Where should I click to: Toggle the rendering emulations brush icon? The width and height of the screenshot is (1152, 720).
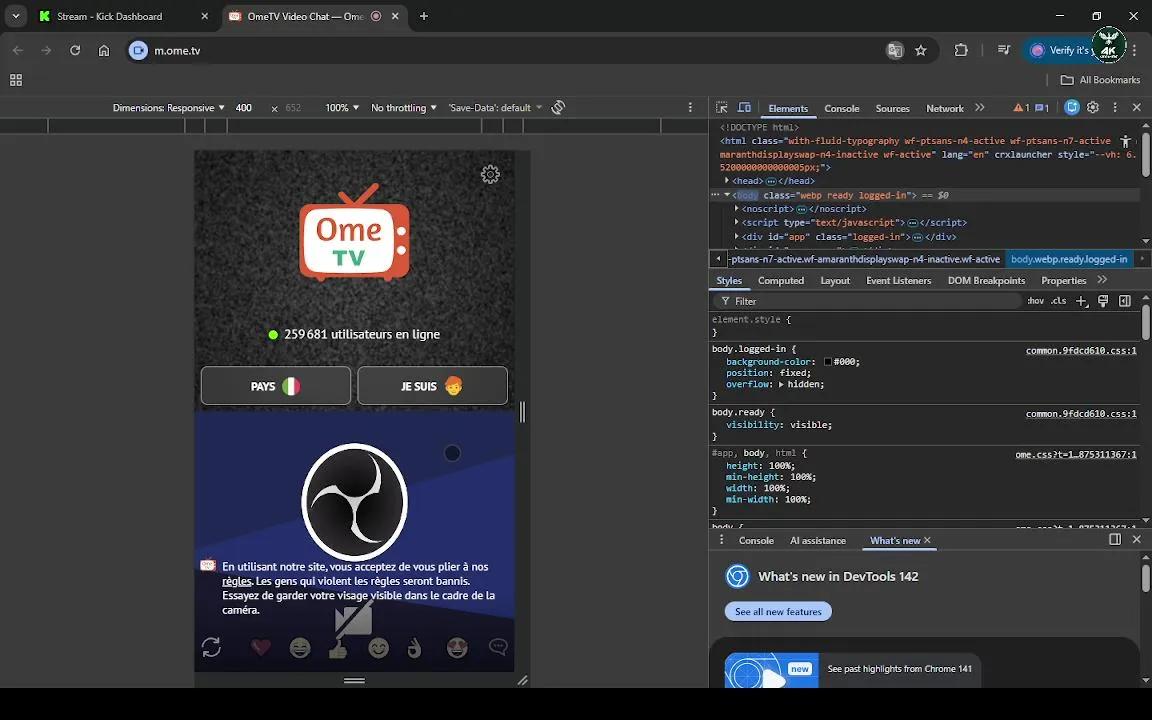pos(1103,301)
